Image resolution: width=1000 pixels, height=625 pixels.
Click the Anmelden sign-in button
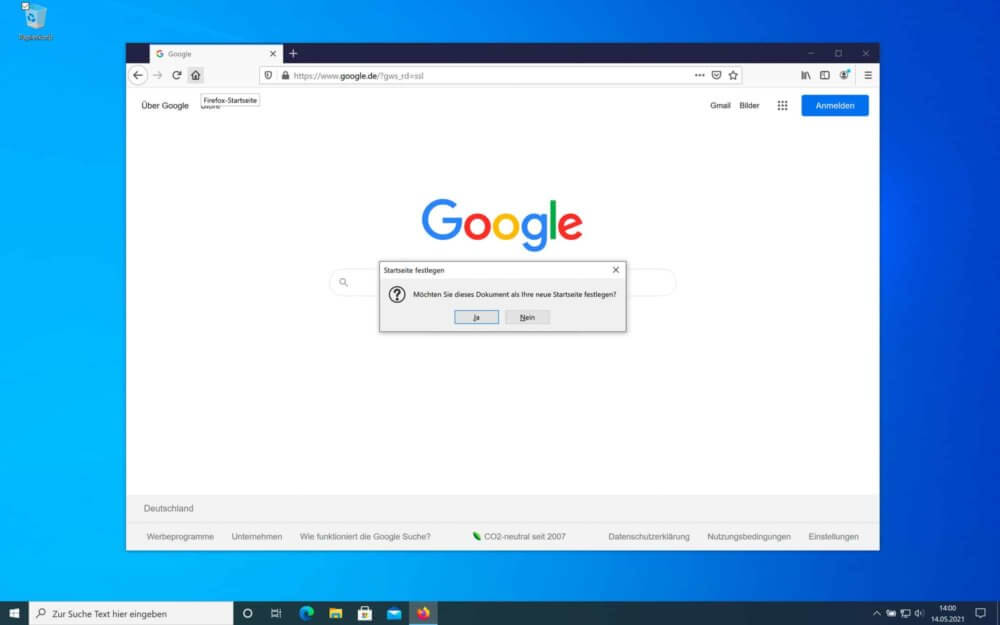[835, 105]
